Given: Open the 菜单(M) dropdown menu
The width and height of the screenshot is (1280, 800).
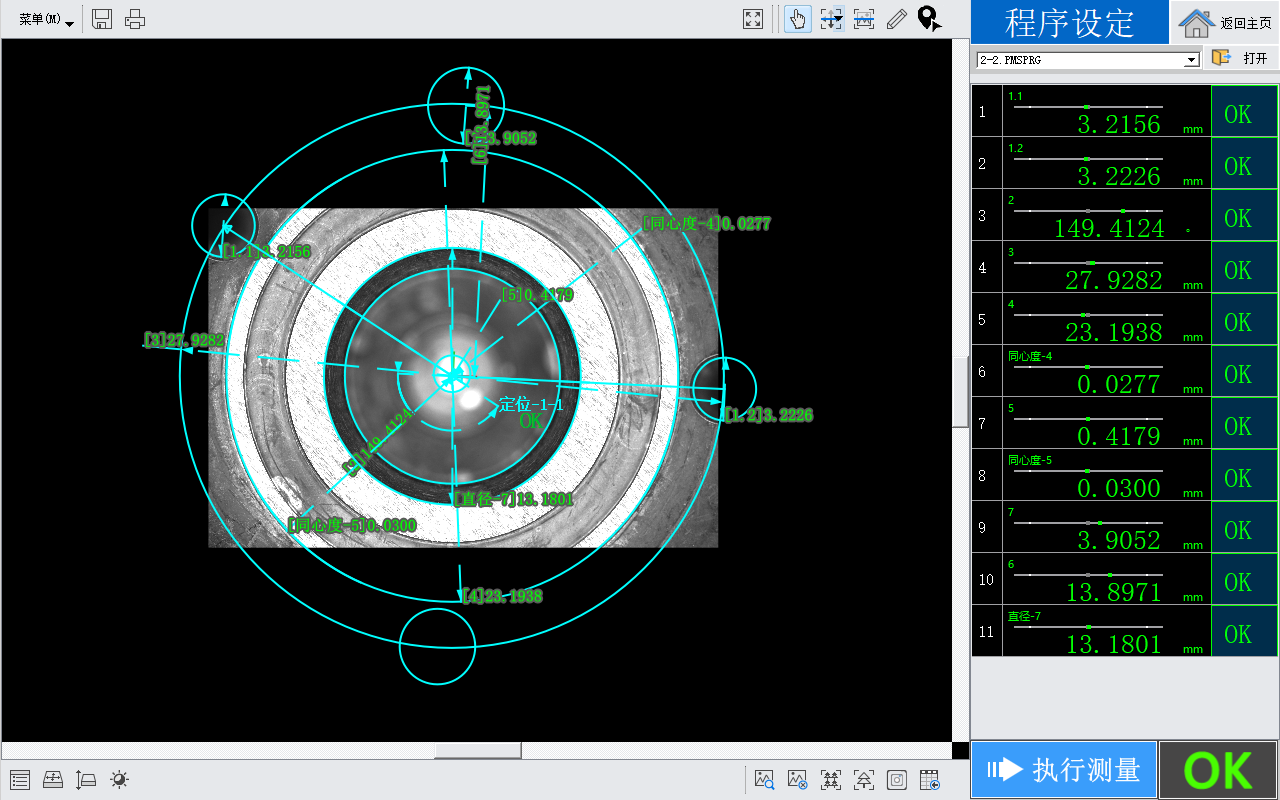Looking at the screenshot, I should pos(46,20).
